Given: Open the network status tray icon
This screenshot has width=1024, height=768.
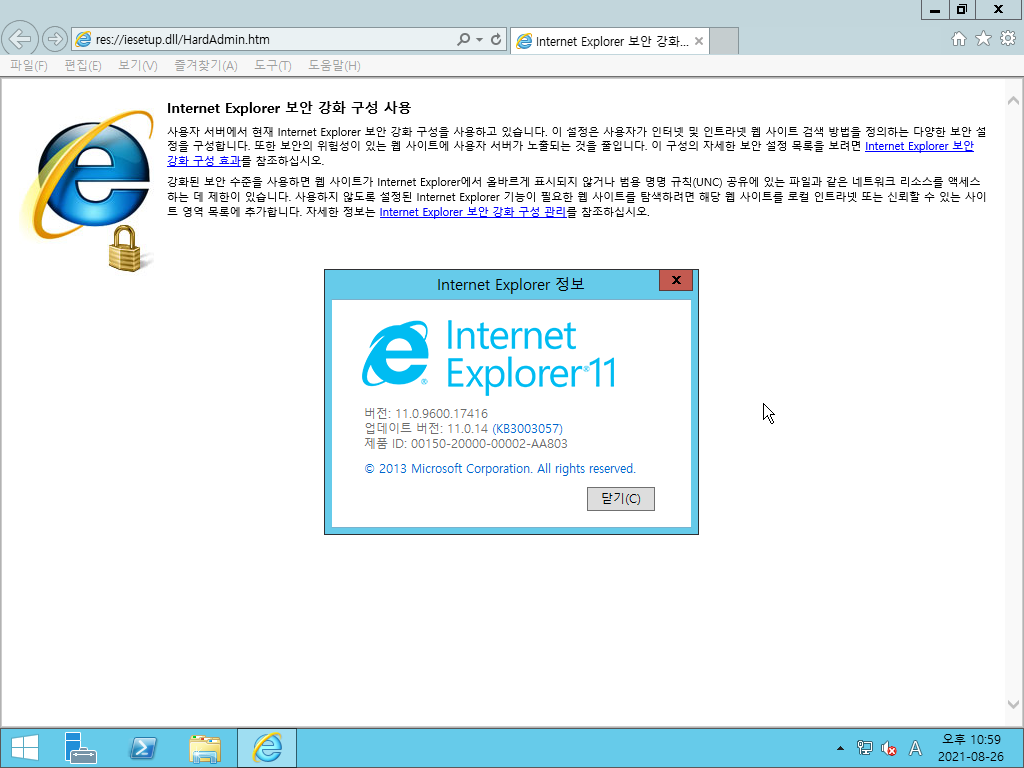Looking at the screenshot, I should click(x=865, y=748).
